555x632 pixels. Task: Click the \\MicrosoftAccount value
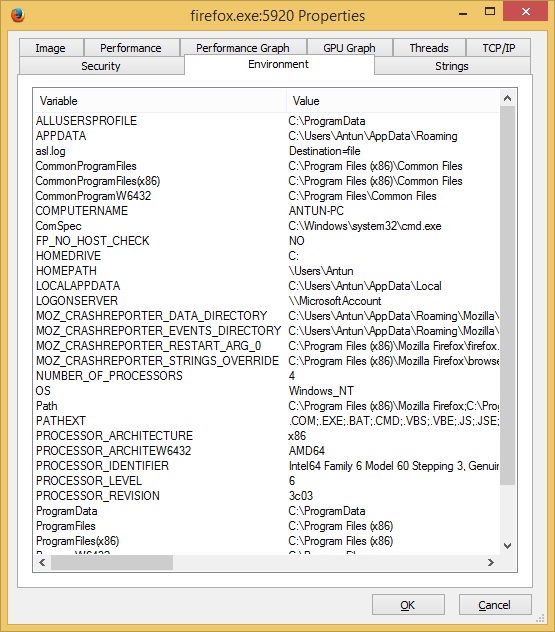click(x=335, y=301)
